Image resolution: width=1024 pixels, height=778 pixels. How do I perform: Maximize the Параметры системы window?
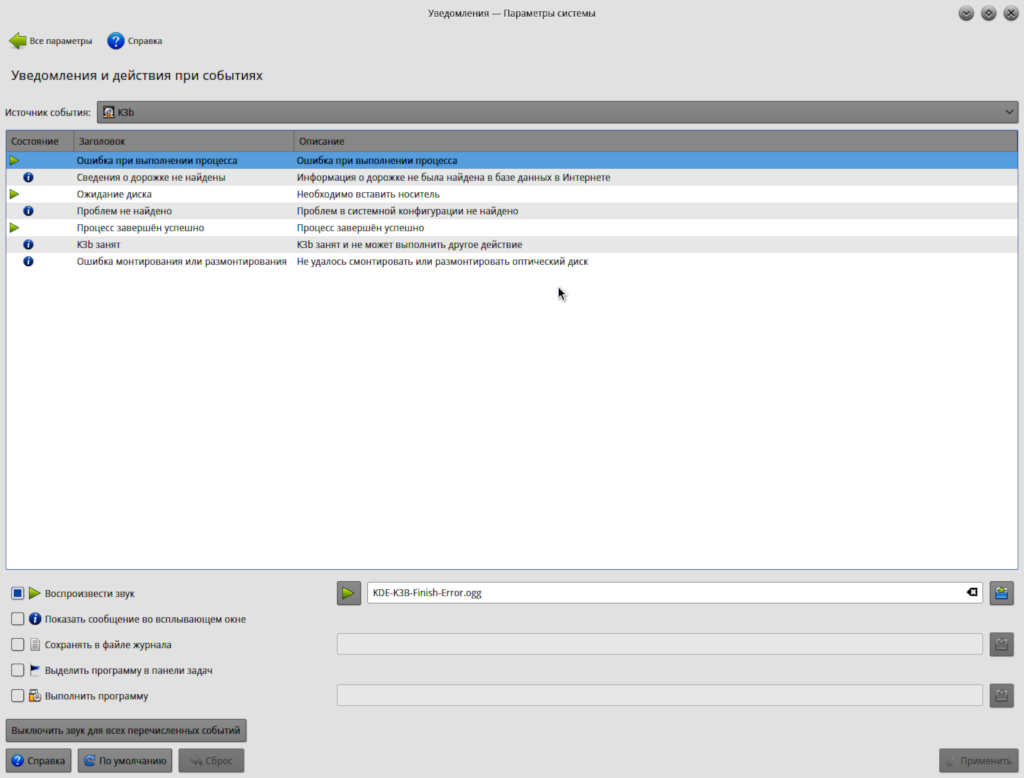[x=988, y=13]
